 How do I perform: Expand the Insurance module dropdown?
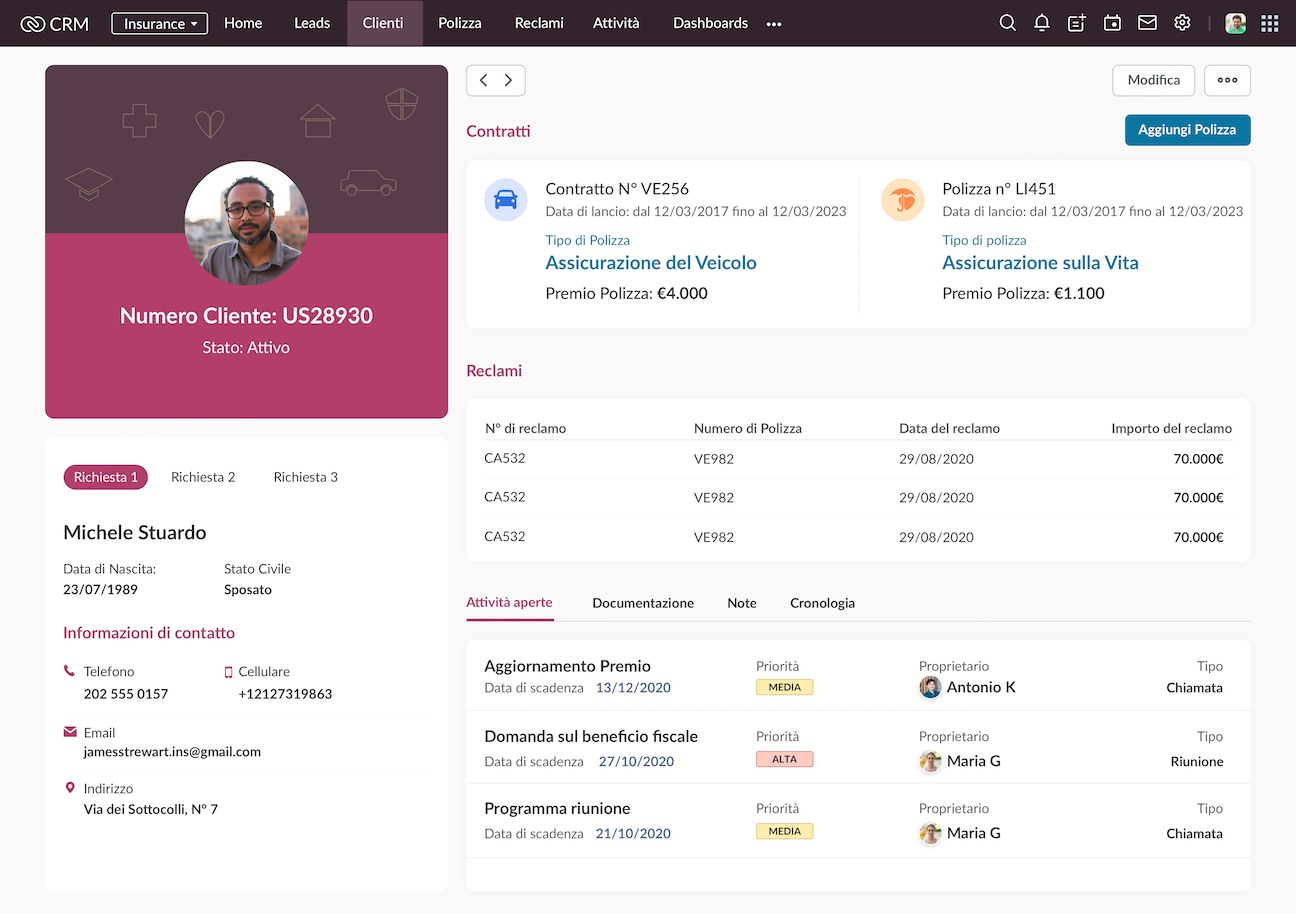(x=160, y=23)
